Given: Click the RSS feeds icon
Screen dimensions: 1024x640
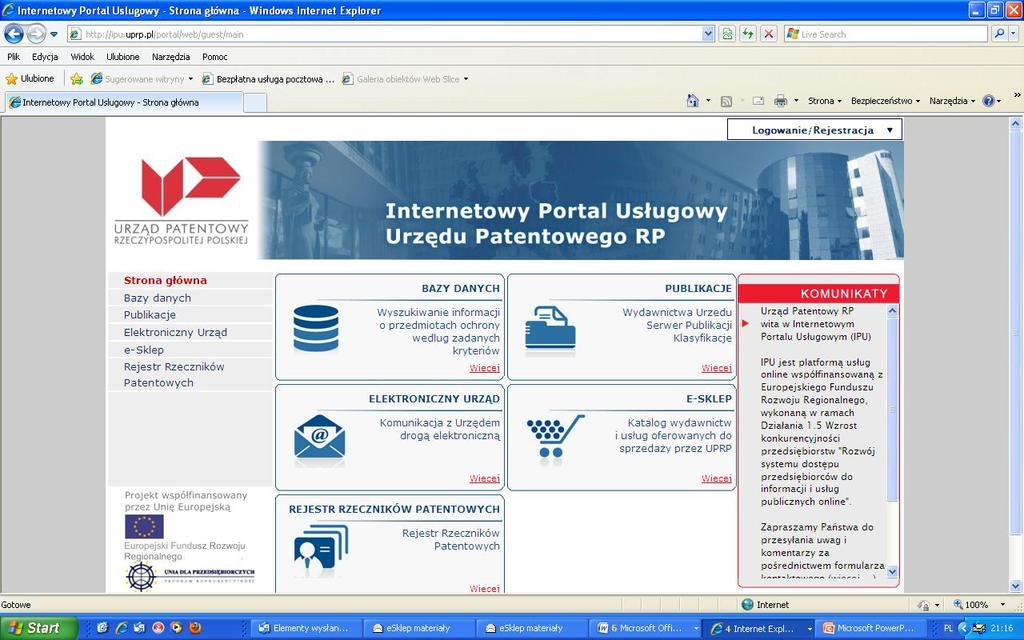Looking at the screenshot, I should point(726,101).
